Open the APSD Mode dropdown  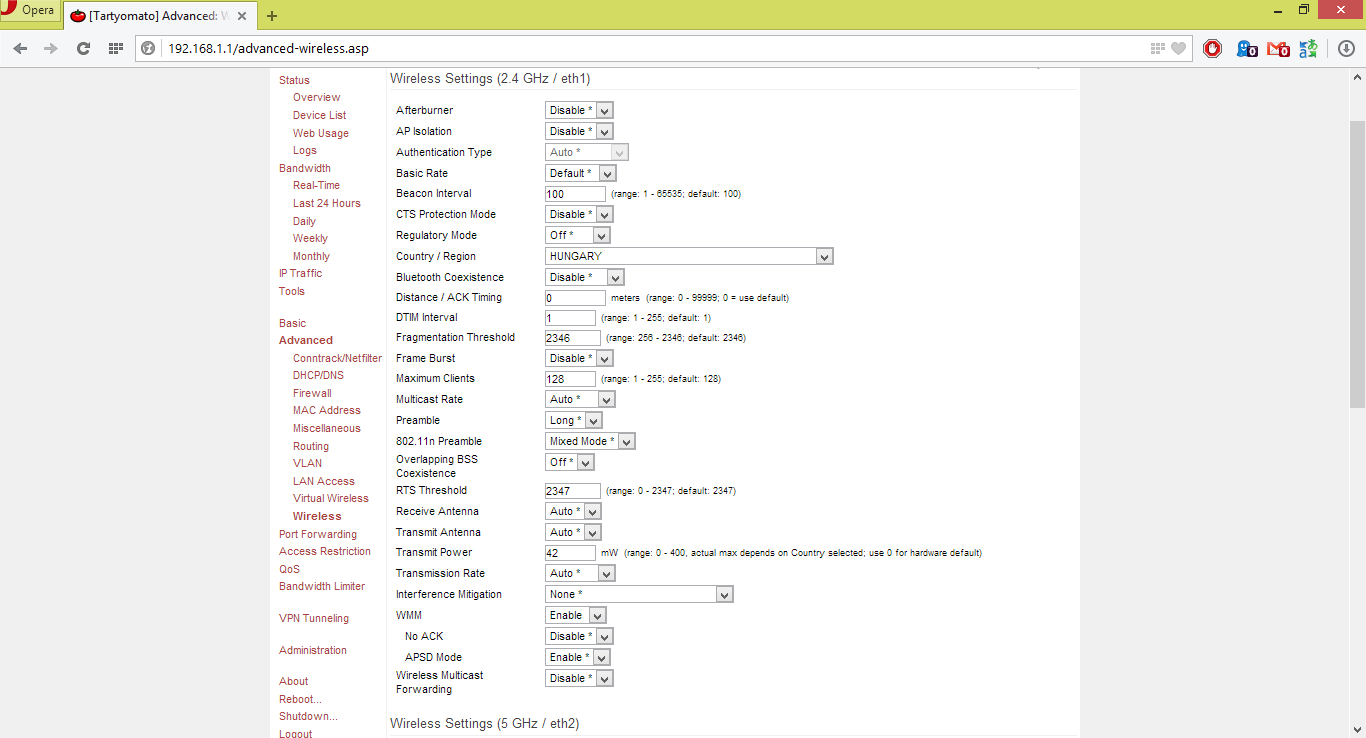pos(578,657)
